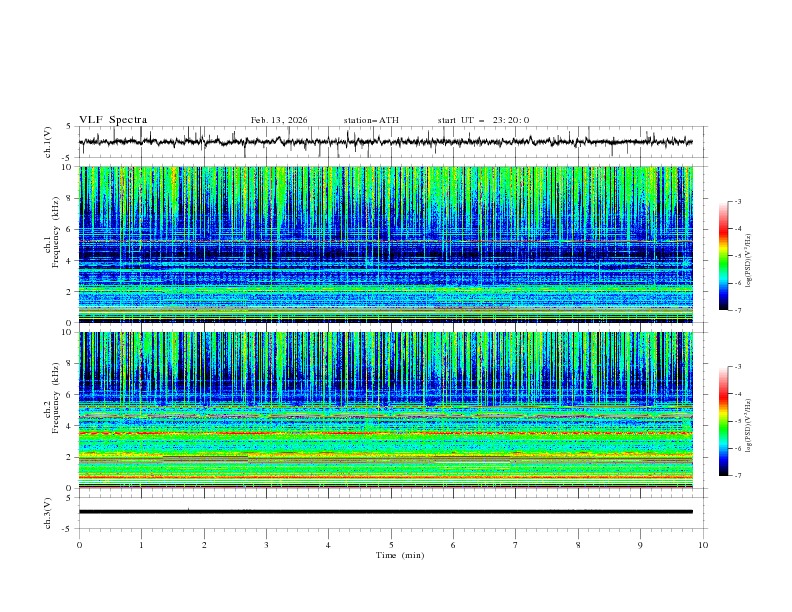Click the ch.2 colorbar log(PSD) label

[749, 425]
